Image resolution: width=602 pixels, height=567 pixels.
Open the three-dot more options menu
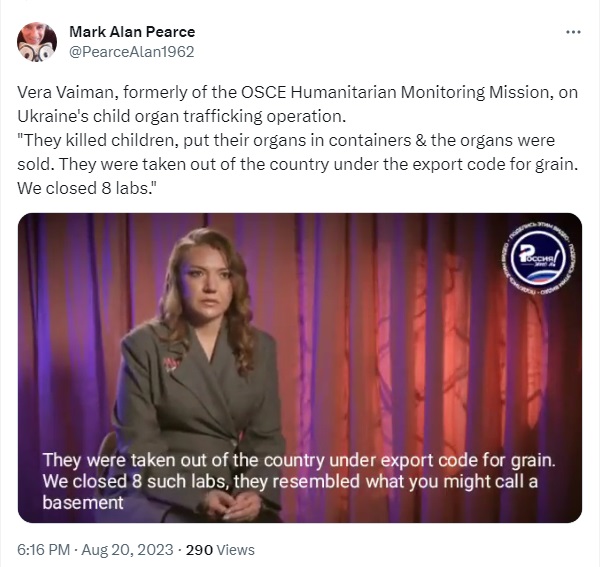pos(573,32)
